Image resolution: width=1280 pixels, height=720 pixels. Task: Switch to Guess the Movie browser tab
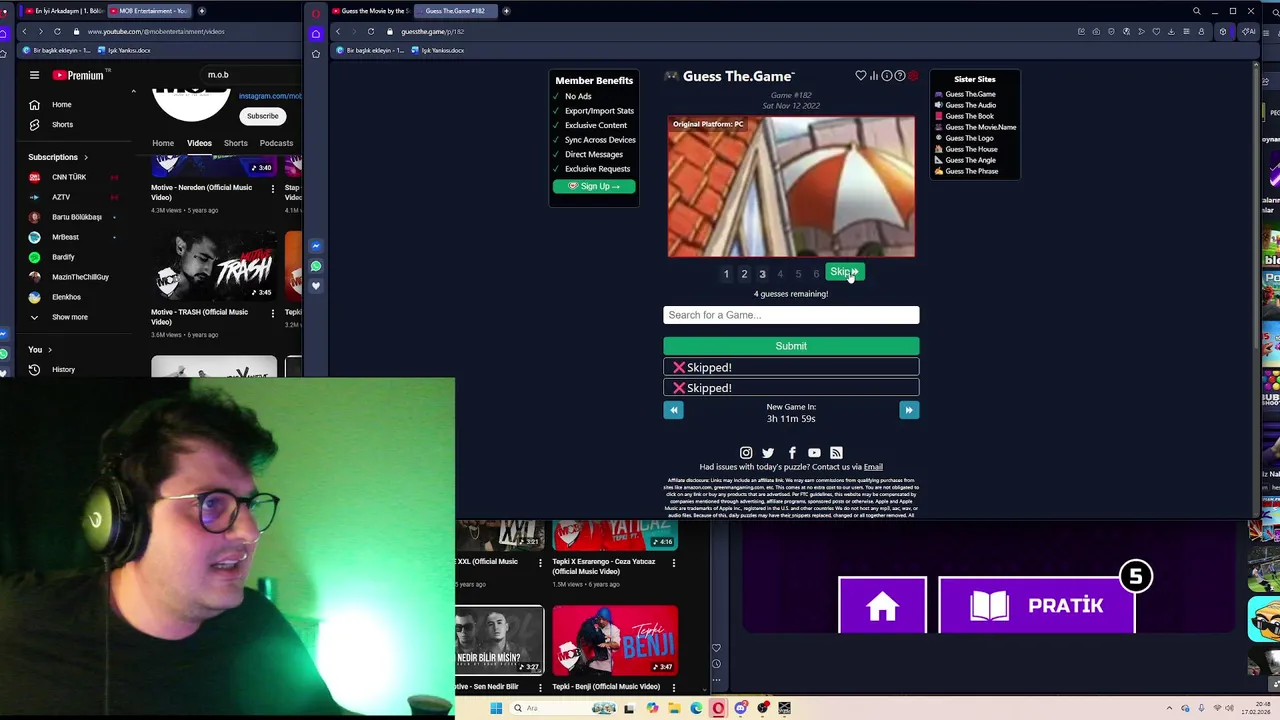pyautogui.click(x=370, y=11)
